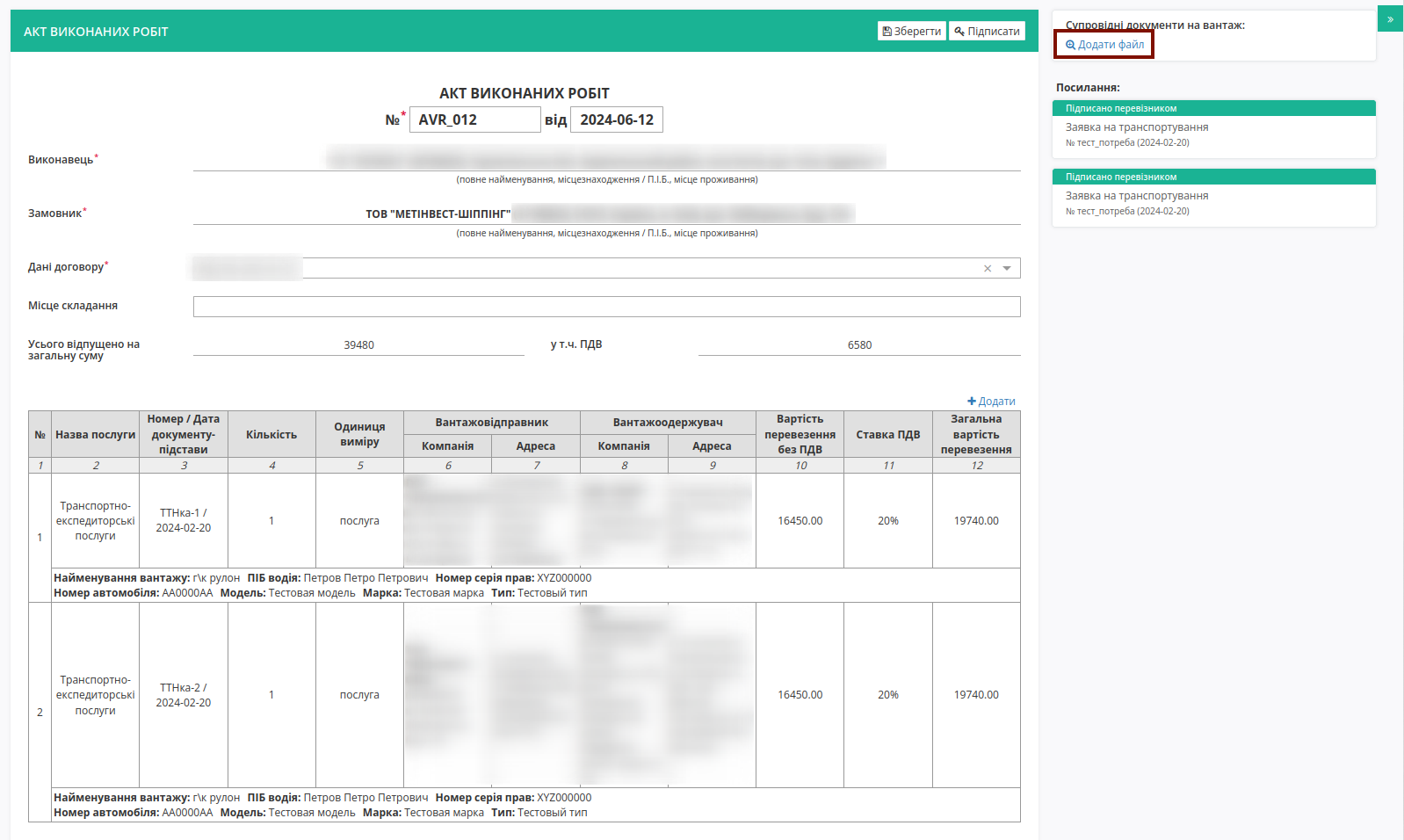
Task: Open the Дані договору dropdown arrow
Action: coord(1007,269)
